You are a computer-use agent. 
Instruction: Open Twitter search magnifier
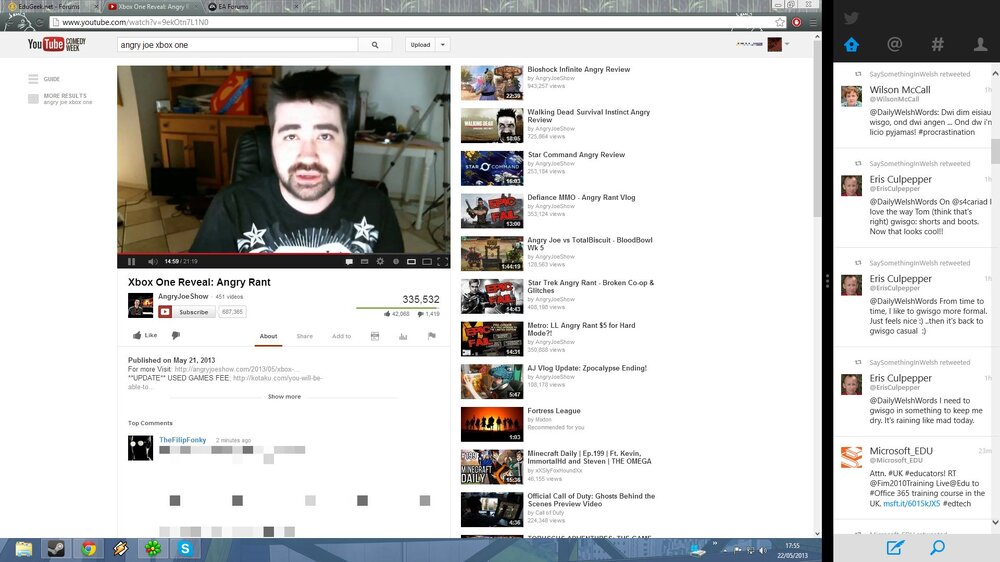coord(938,547)
